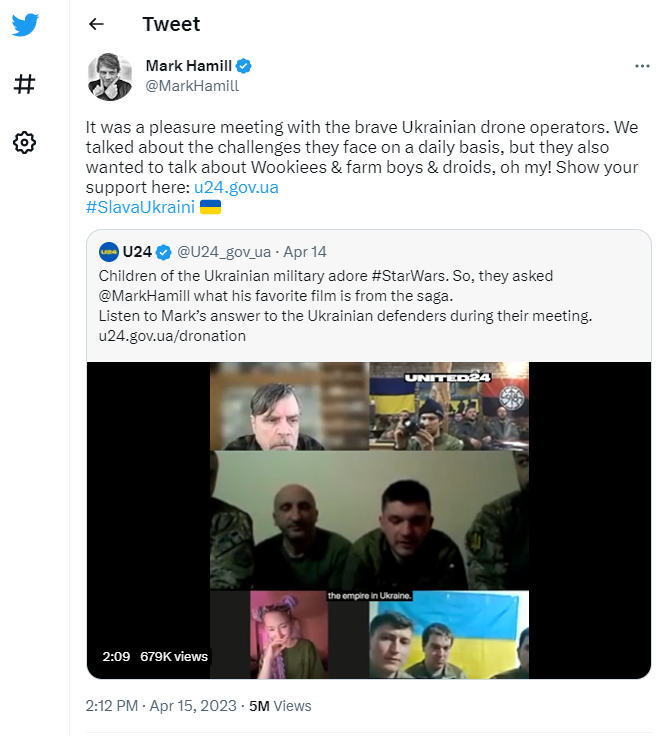Viewport: 666px width, 736px height.
Task: Click the verified badge beside Mark Hamill
Action: [244, 66]
